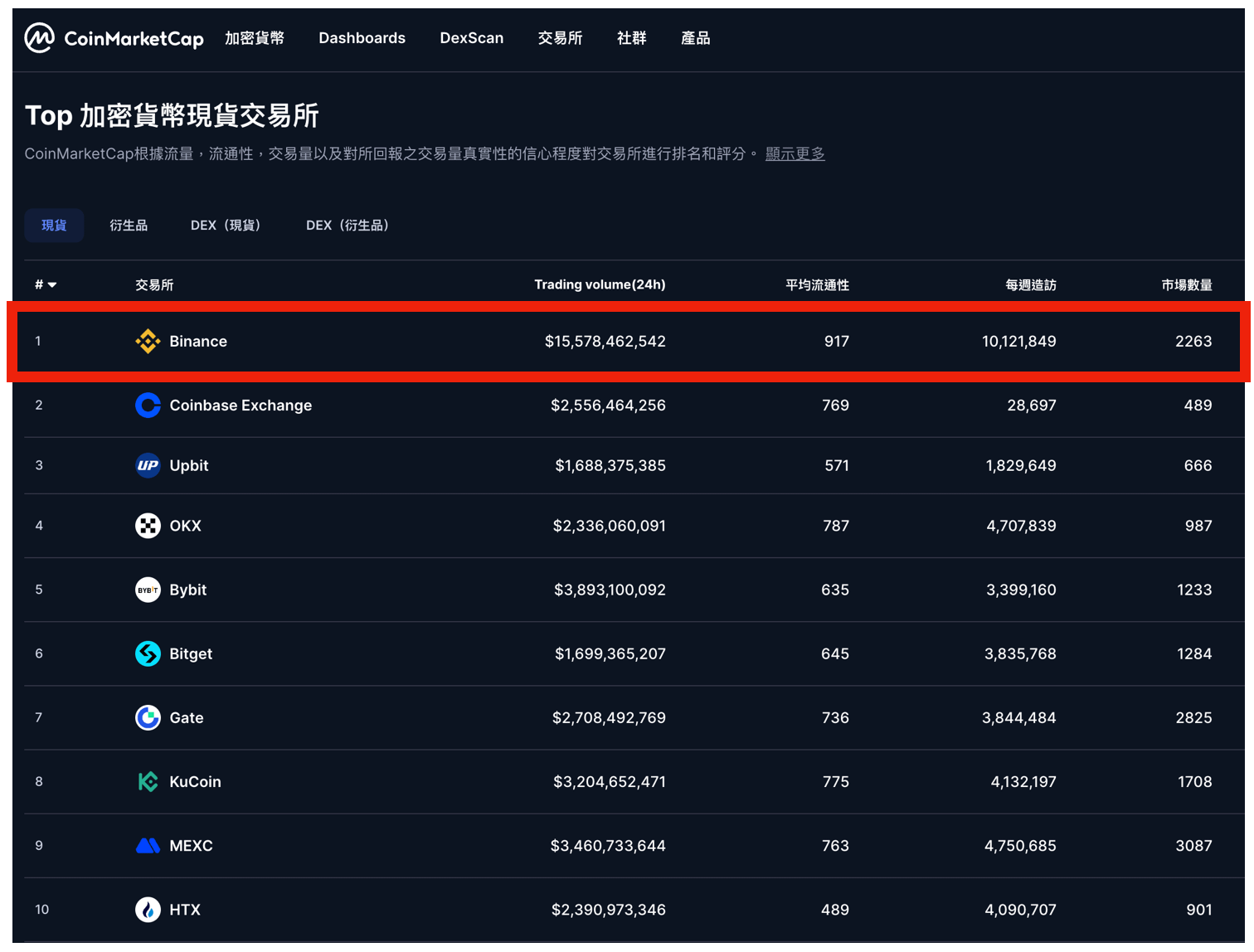
Task: Click the OKX logo icon
Action: [148, 526]
